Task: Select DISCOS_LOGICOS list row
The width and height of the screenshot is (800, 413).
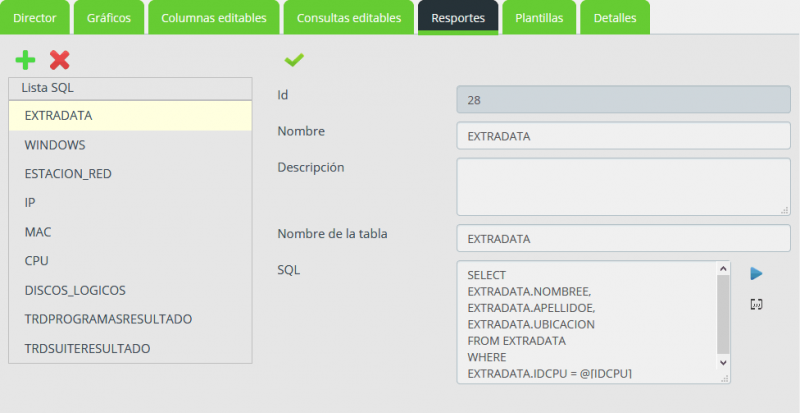Action: 130,290
